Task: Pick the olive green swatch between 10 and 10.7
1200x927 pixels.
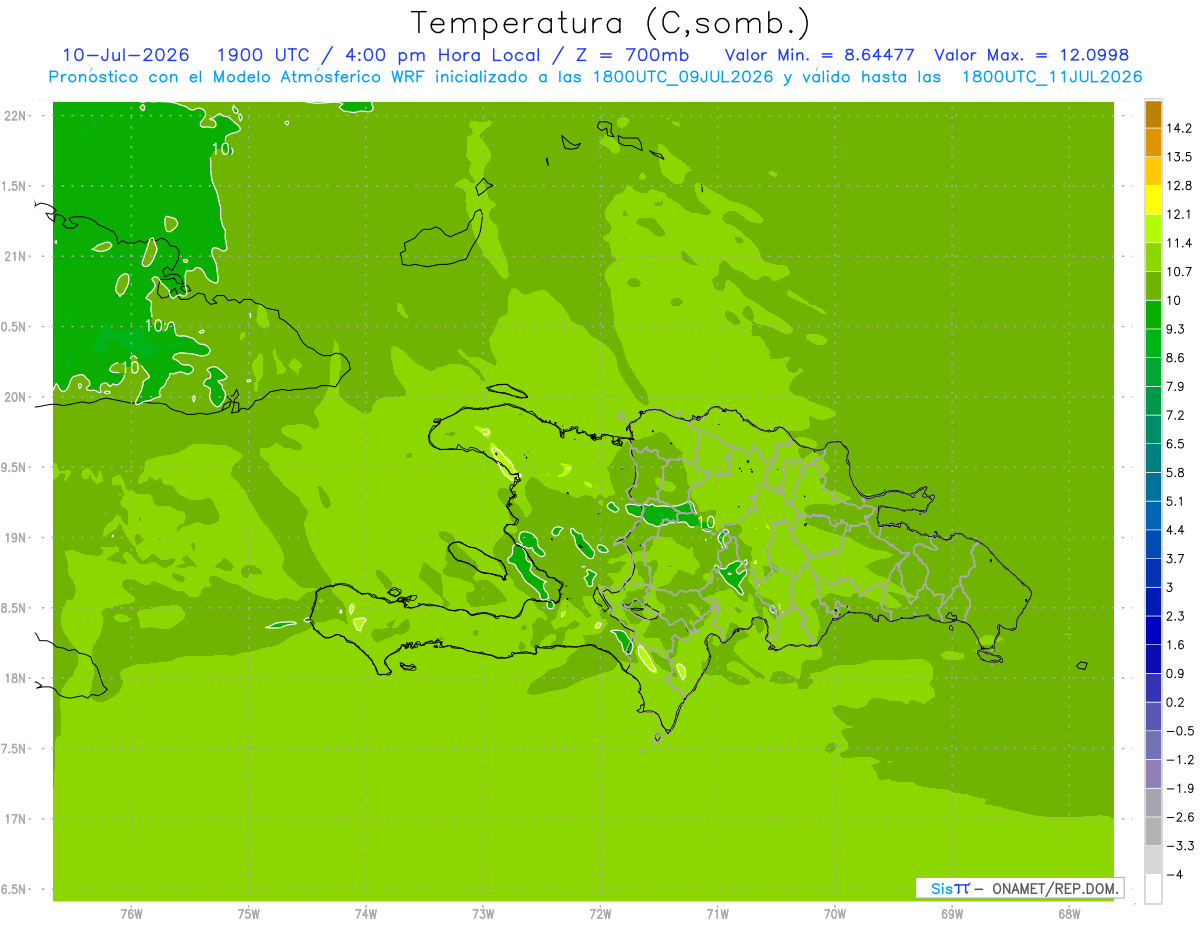Action: pyautogui.click(x=1153, y=286)
